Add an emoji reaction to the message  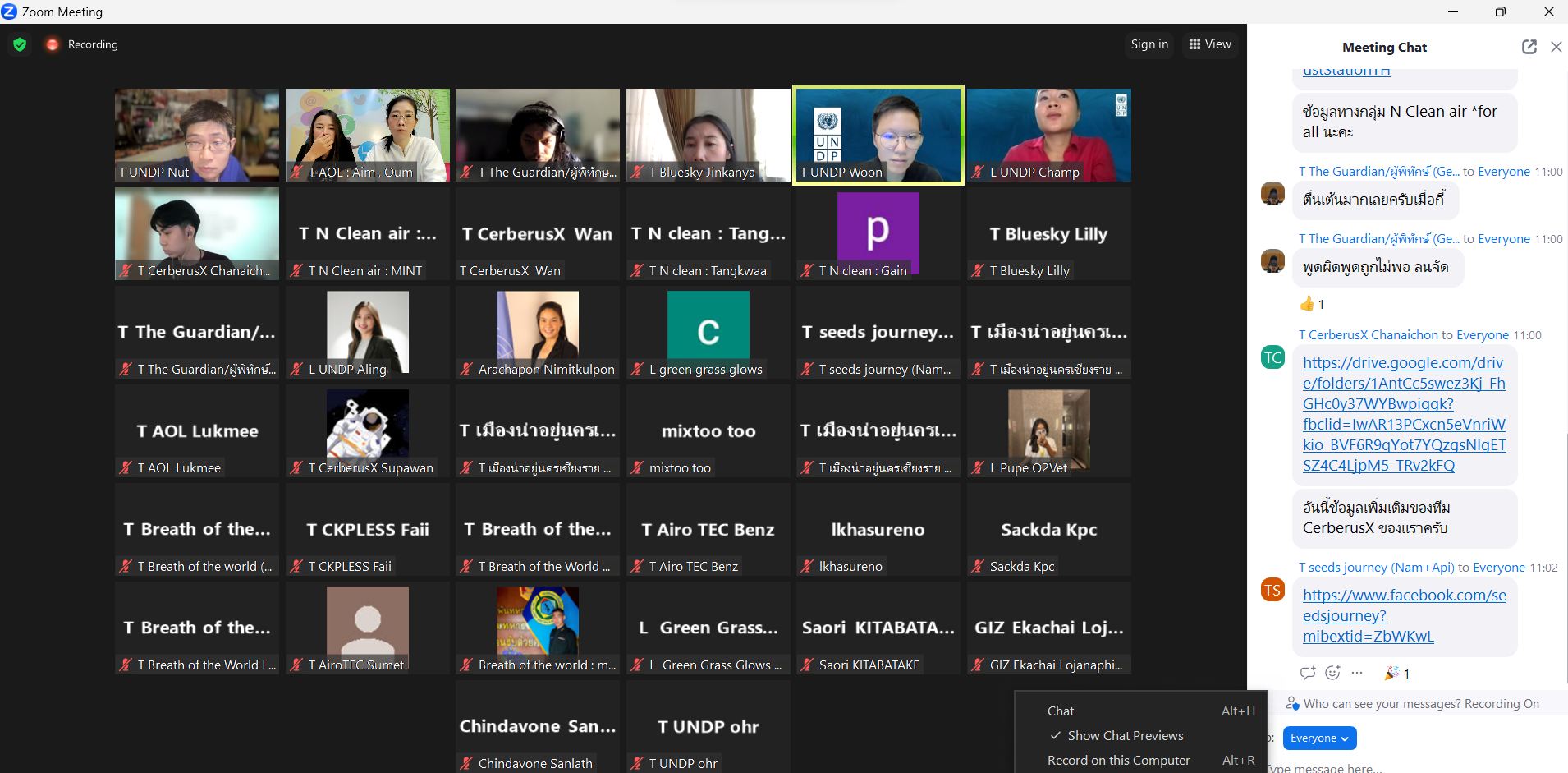[1332, 674]
